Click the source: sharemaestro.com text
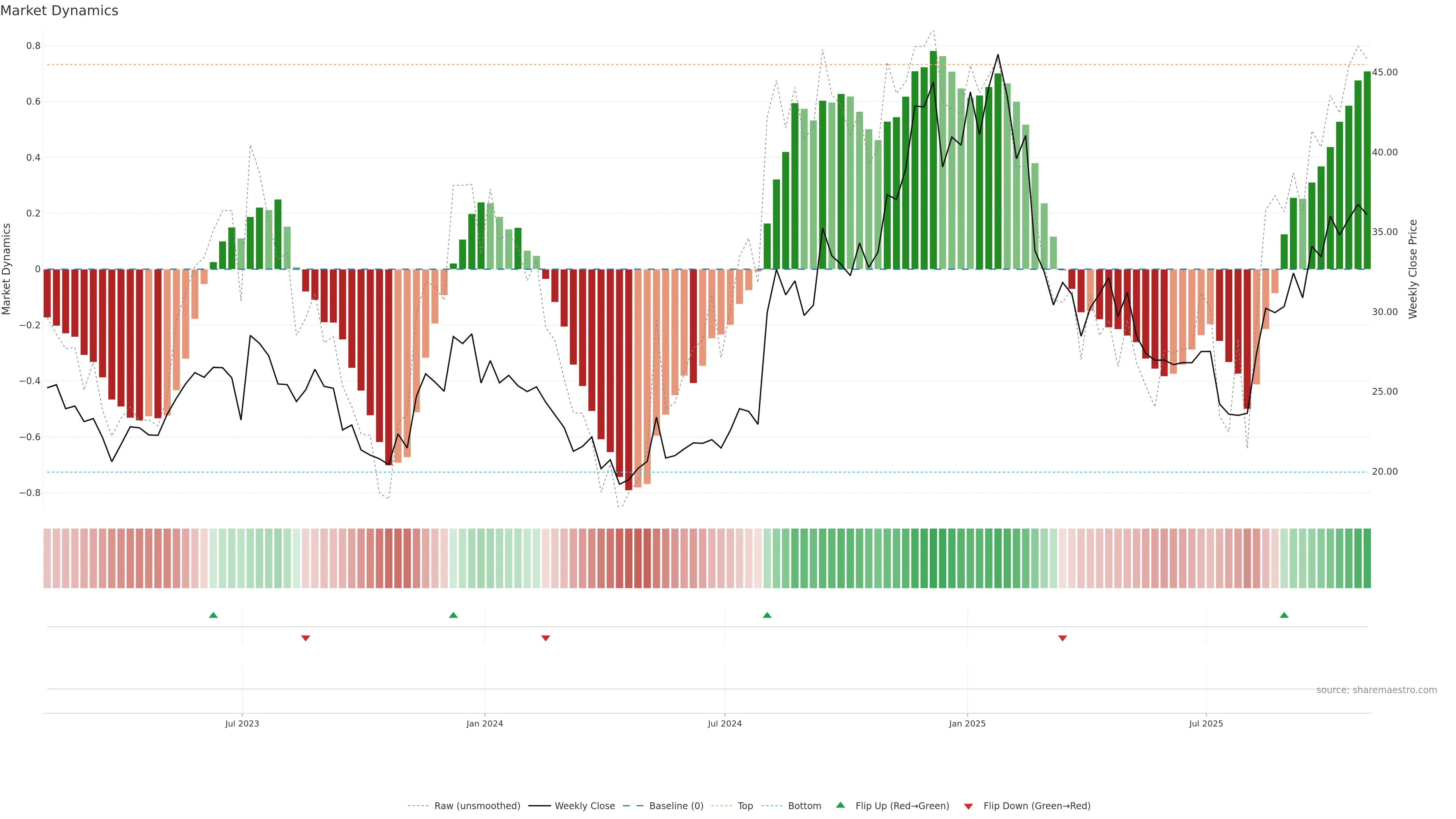Image resolution: width=1456 pixels, height=819 pixels. click(1376, 690)
